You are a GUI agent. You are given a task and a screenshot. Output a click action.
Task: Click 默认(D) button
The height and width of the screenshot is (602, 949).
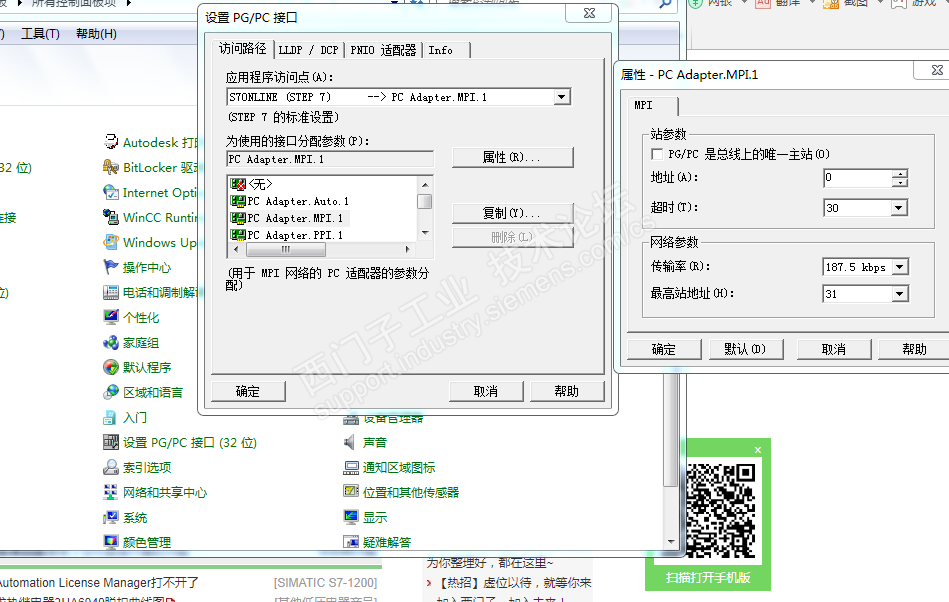pos(746,349)
